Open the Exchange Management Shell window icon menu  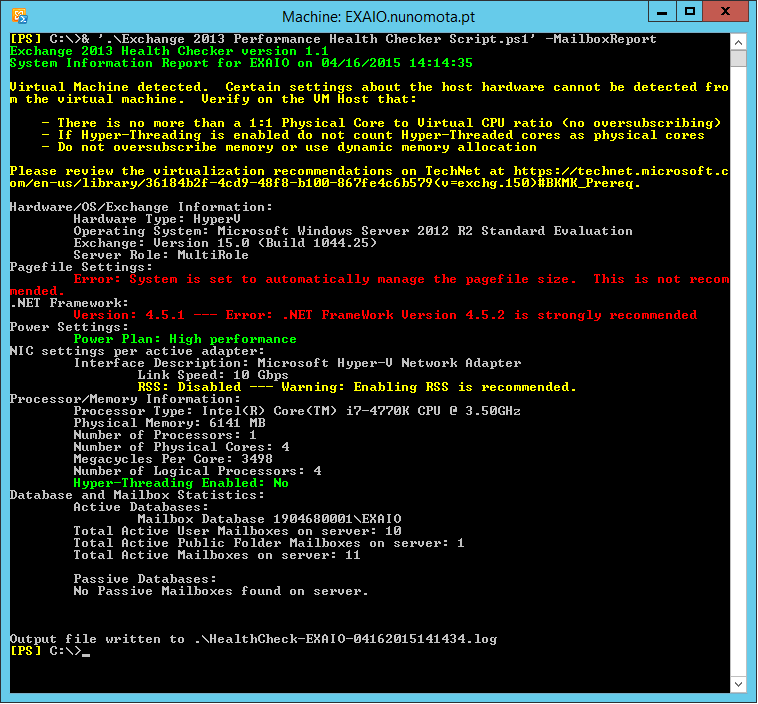coord(20,16)
